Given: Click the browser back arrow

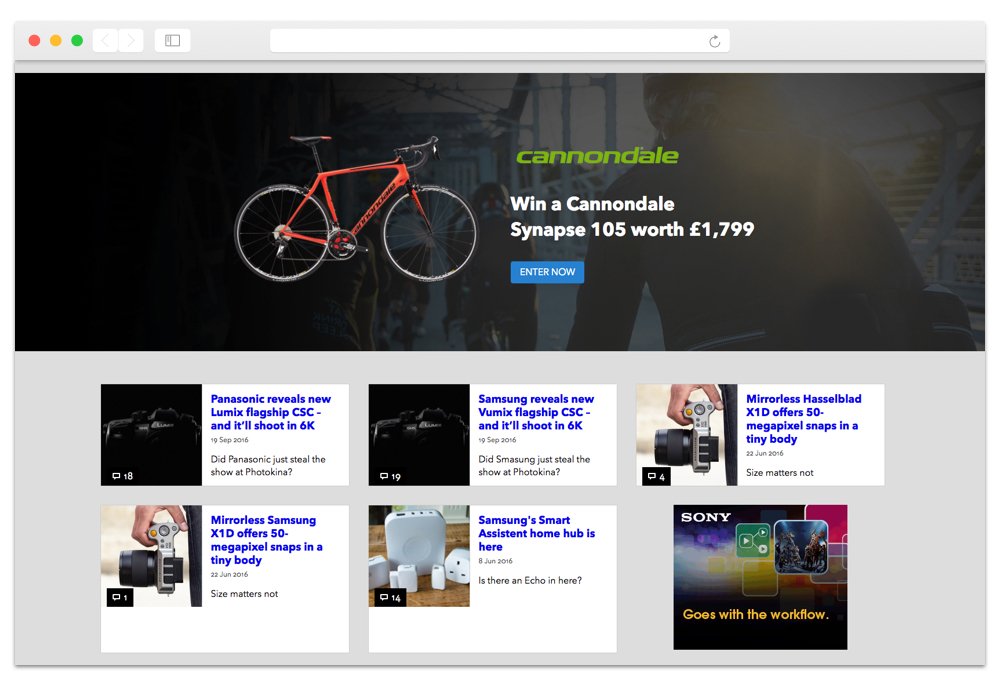Looking at the screenshot, I should (105, 41).
